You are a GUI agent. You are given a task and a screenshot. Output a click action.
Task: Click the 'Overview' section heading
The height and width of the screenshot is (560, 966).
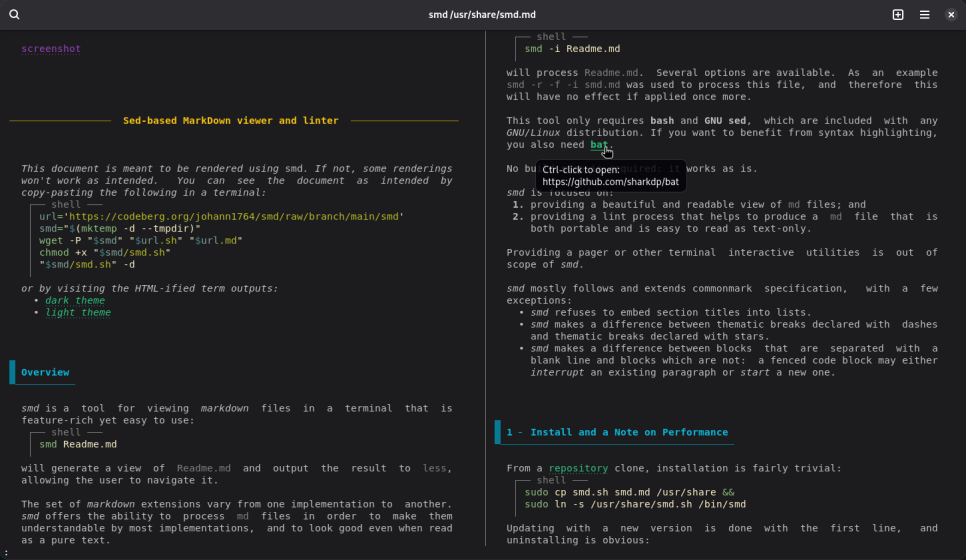(45, 372)
